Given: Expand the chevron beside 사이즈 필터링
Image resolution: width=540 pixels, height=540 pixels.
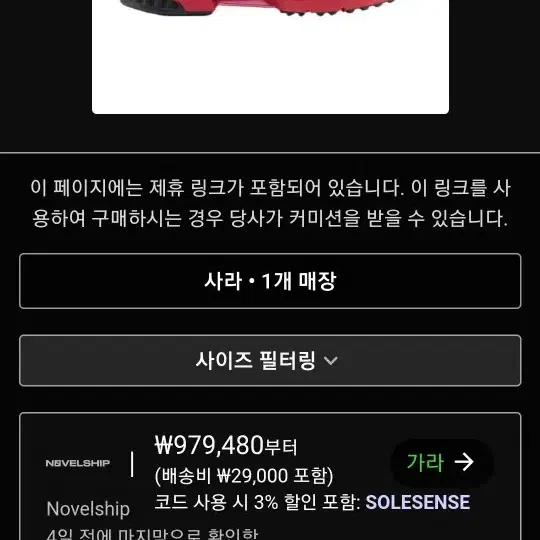Looking at the screenshot, I should [x=331, y=361].
